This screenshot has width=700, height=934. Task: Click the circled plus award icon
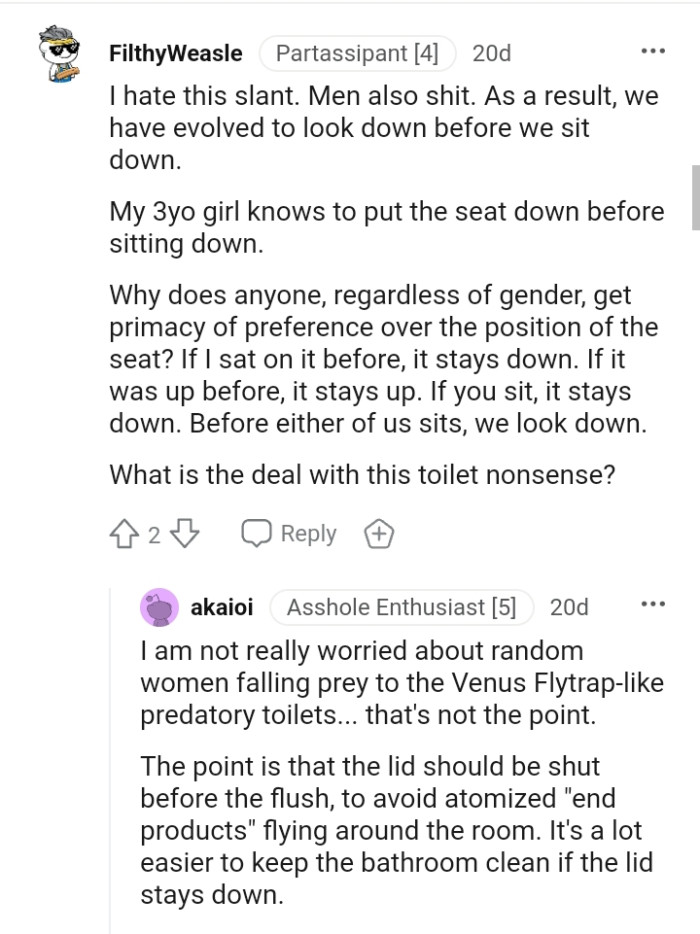(378, 533)
